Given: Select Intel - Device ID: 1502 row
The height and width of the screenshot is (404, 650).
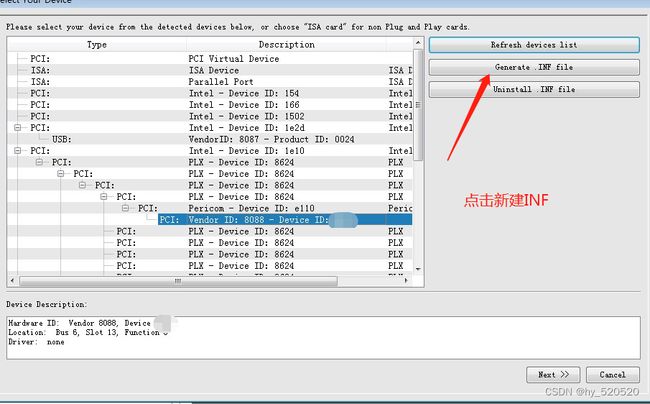Looking at the screenshot, I should [210, 116].
